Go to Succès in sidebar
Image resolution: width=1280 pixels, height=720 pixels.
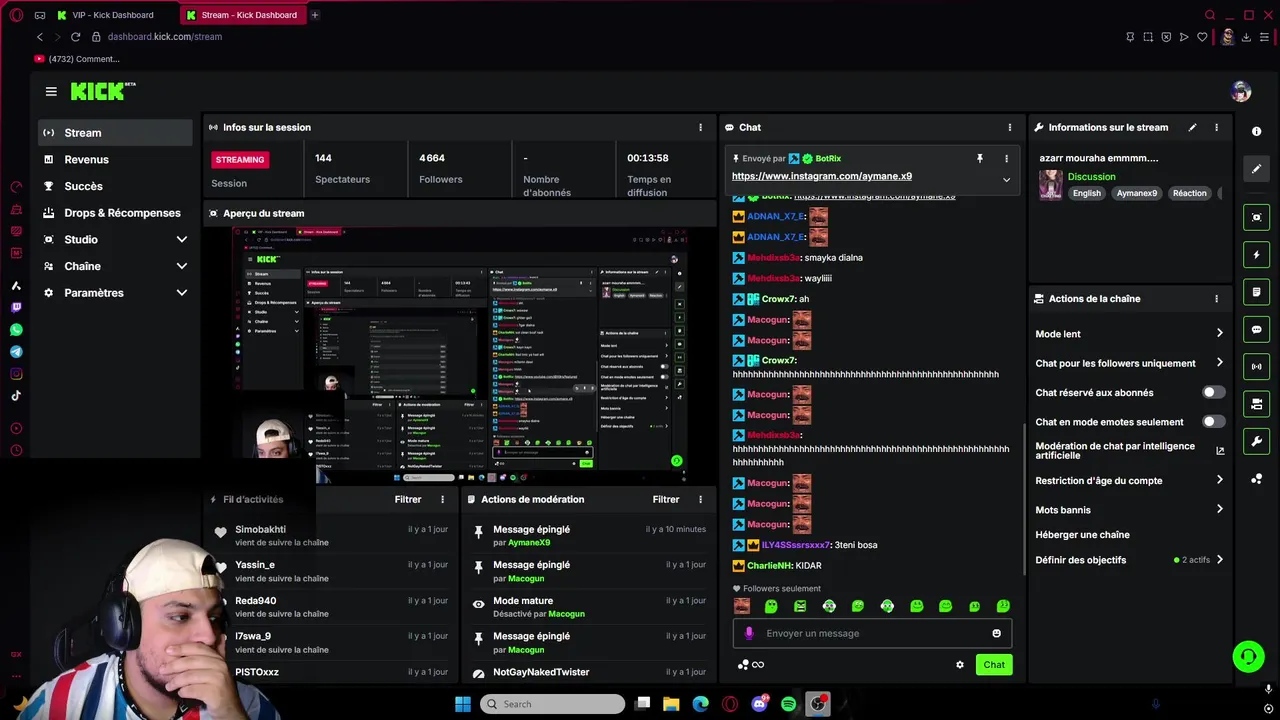[x=115, y=186]
